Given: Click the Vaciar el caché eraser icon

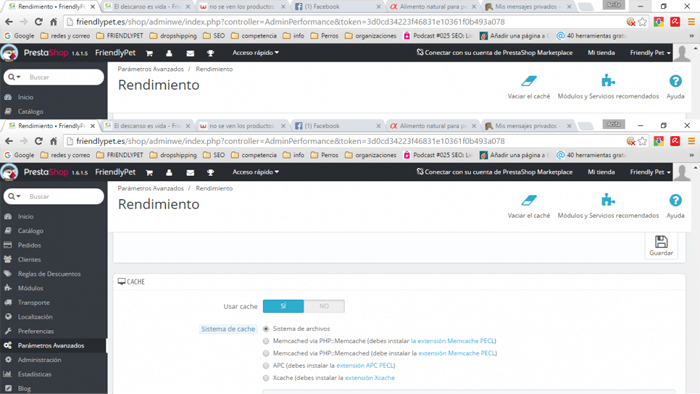Looking at the screenshot, I should pyautogui.click(x=529, y=200).
